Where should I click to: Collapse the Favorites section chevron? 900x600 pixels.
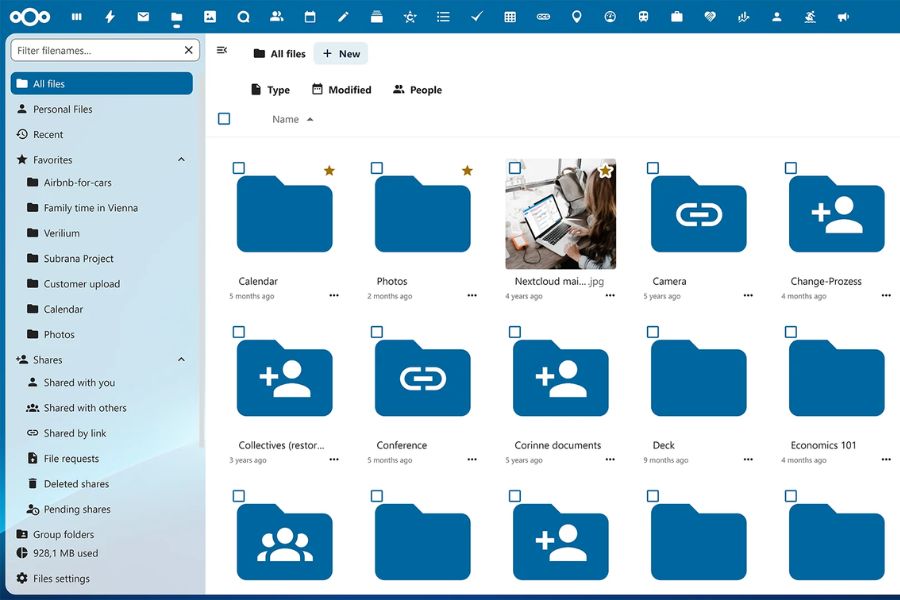pyautogui.click(x=181, y=159)
